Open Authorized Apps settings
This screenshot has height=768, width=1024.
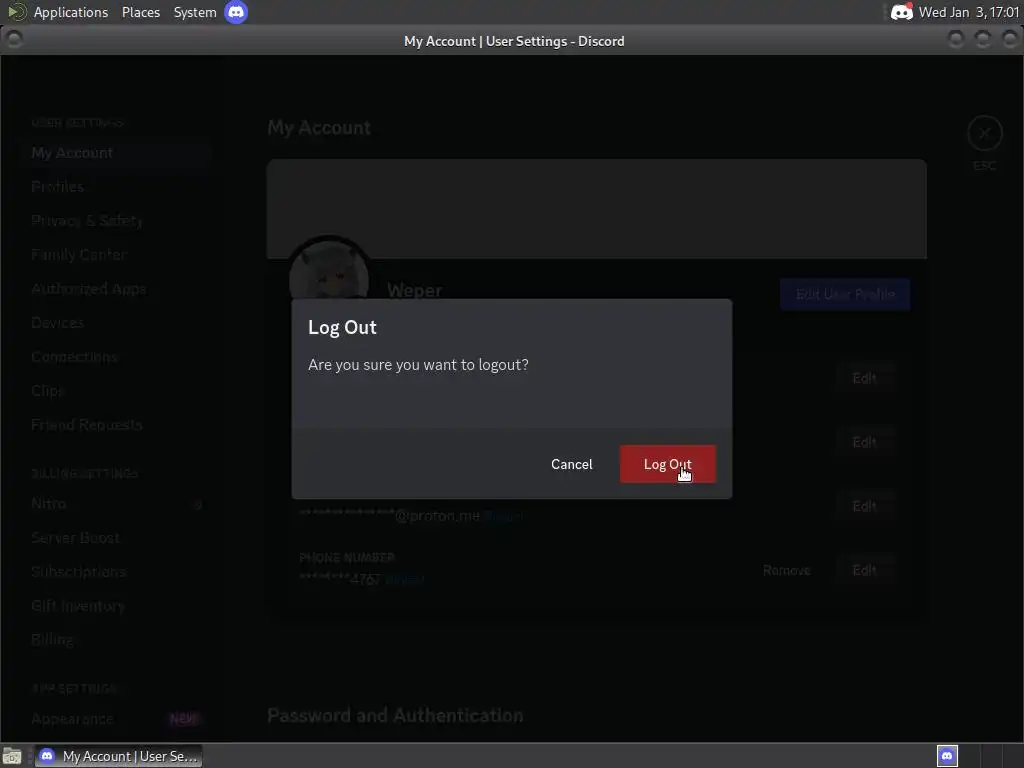coord(120,289)
